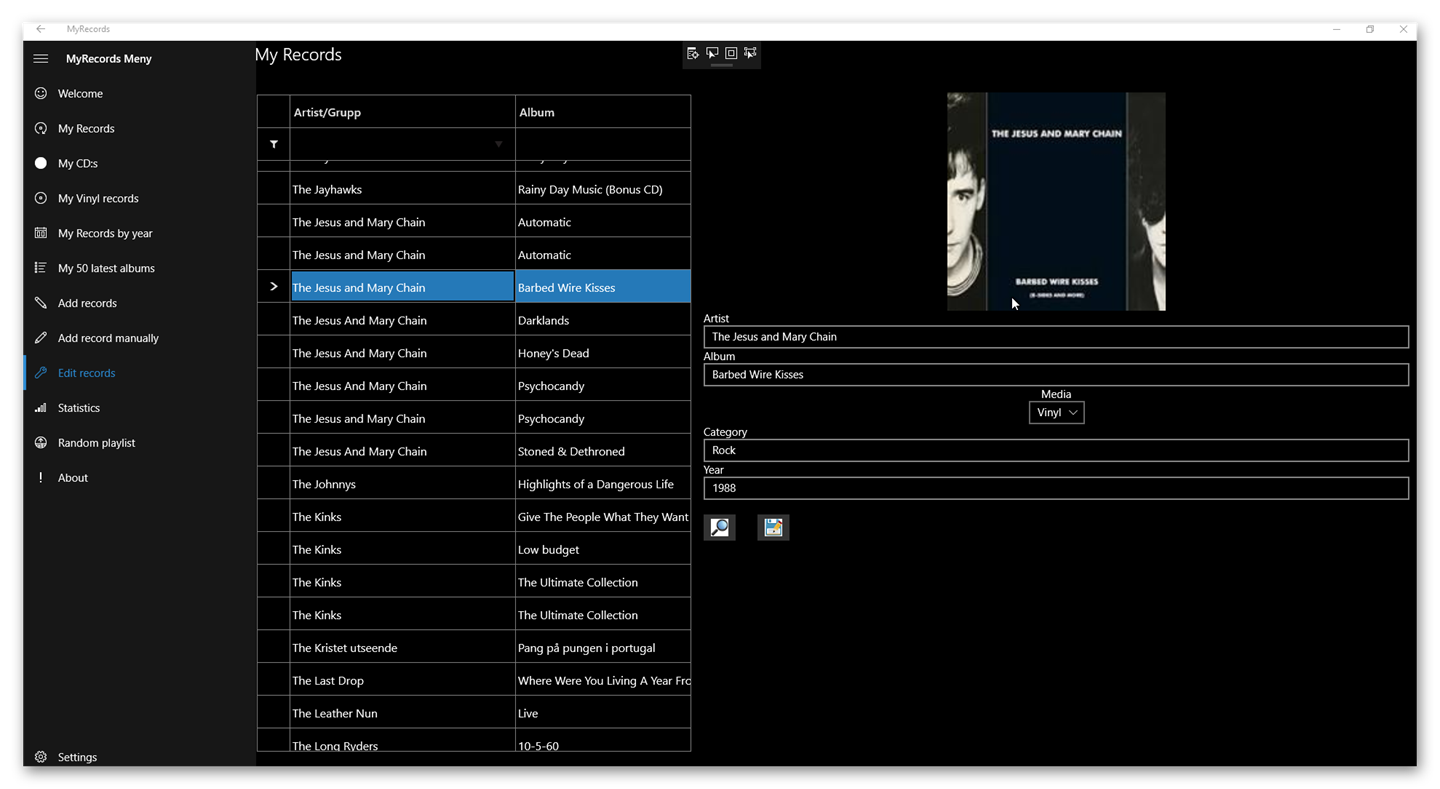
Task: Open Live Visual Tree debug tool
Action: click(693, 53)
